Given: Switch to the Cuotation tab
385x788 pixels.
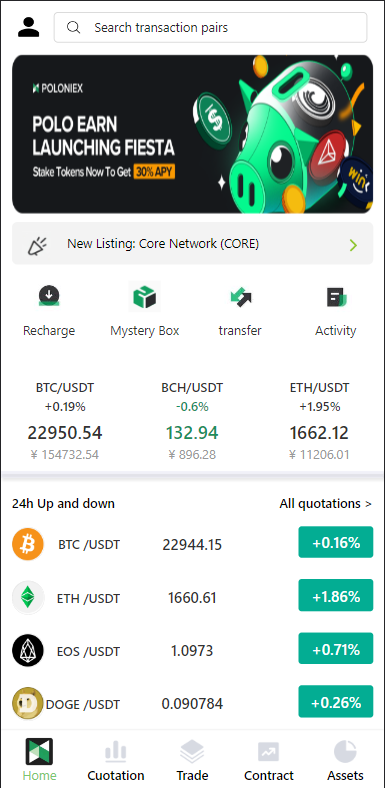Looking at the screenshot, I should 116,761.
